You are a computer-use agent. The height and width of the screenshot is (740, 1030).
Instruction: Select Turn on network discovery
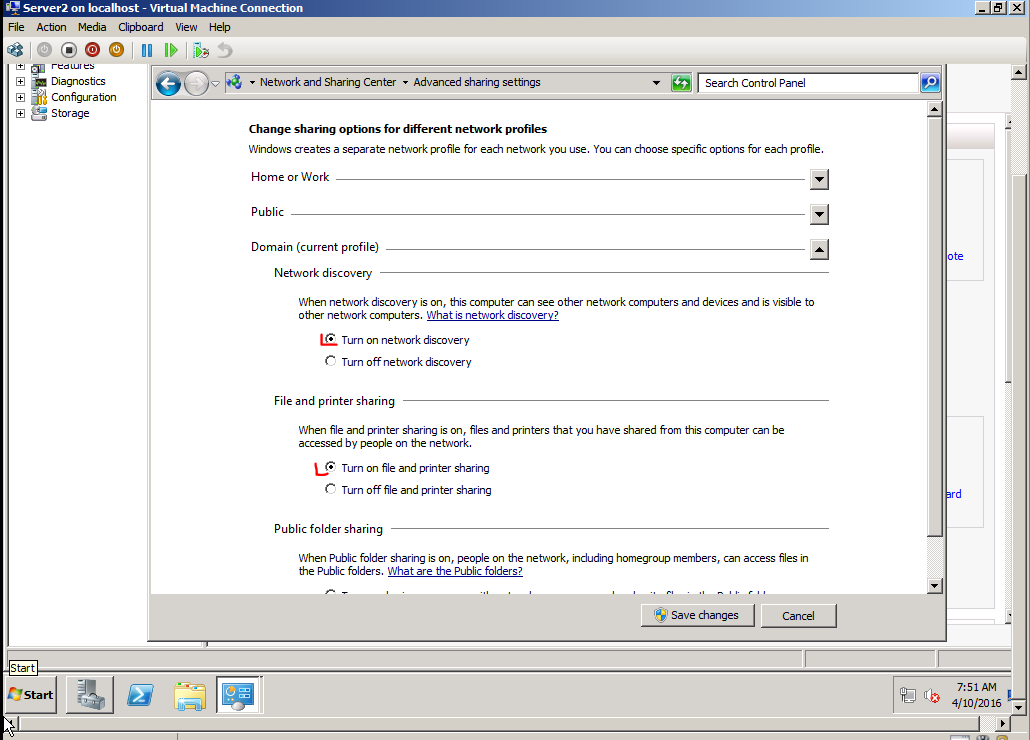pyautogui.click(x=330, y=339)
